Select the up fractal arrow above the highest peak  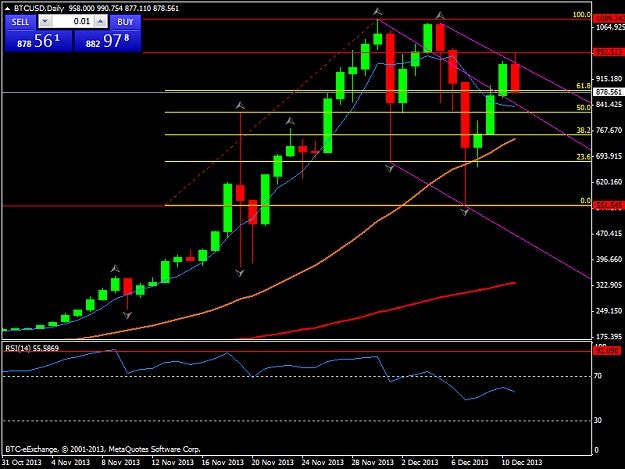[x=377, y=12]
